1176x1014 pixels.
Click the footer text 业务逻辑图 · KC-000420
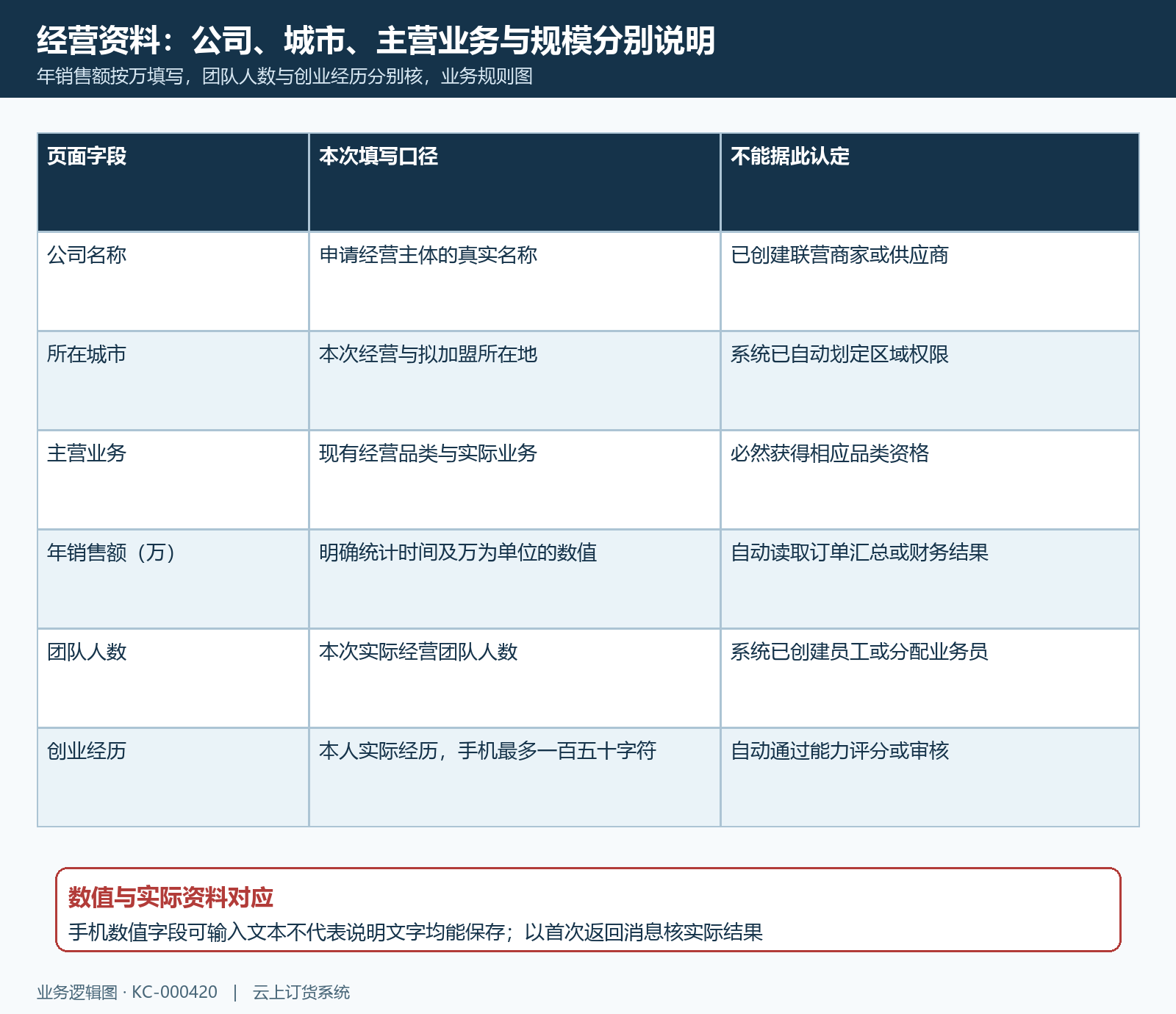click(127, 993)
